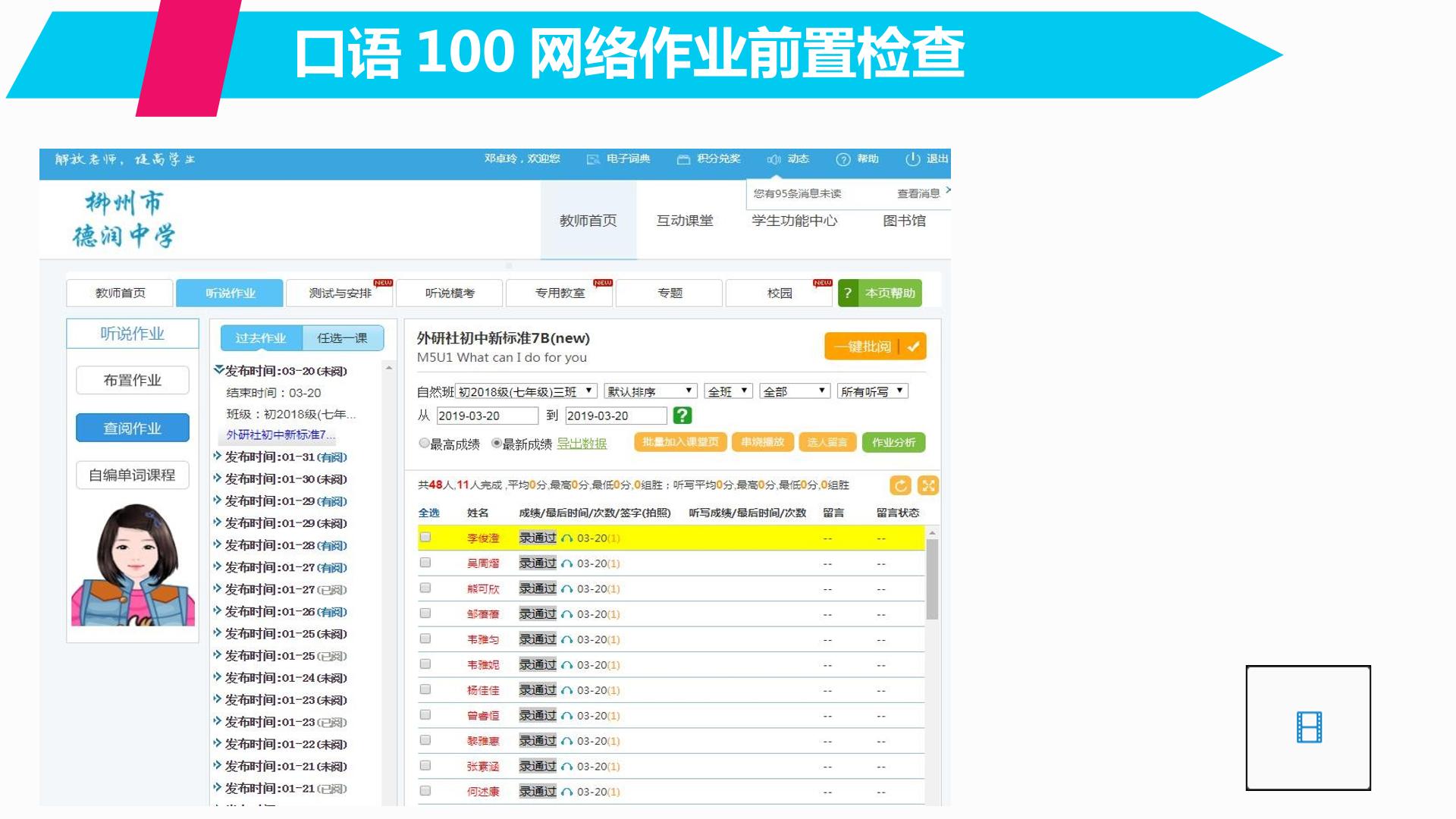Click the orange fullscreen expand icon
Image resolution: width=1456 pixels, height=819 pixels.
[x=928, y=485]
